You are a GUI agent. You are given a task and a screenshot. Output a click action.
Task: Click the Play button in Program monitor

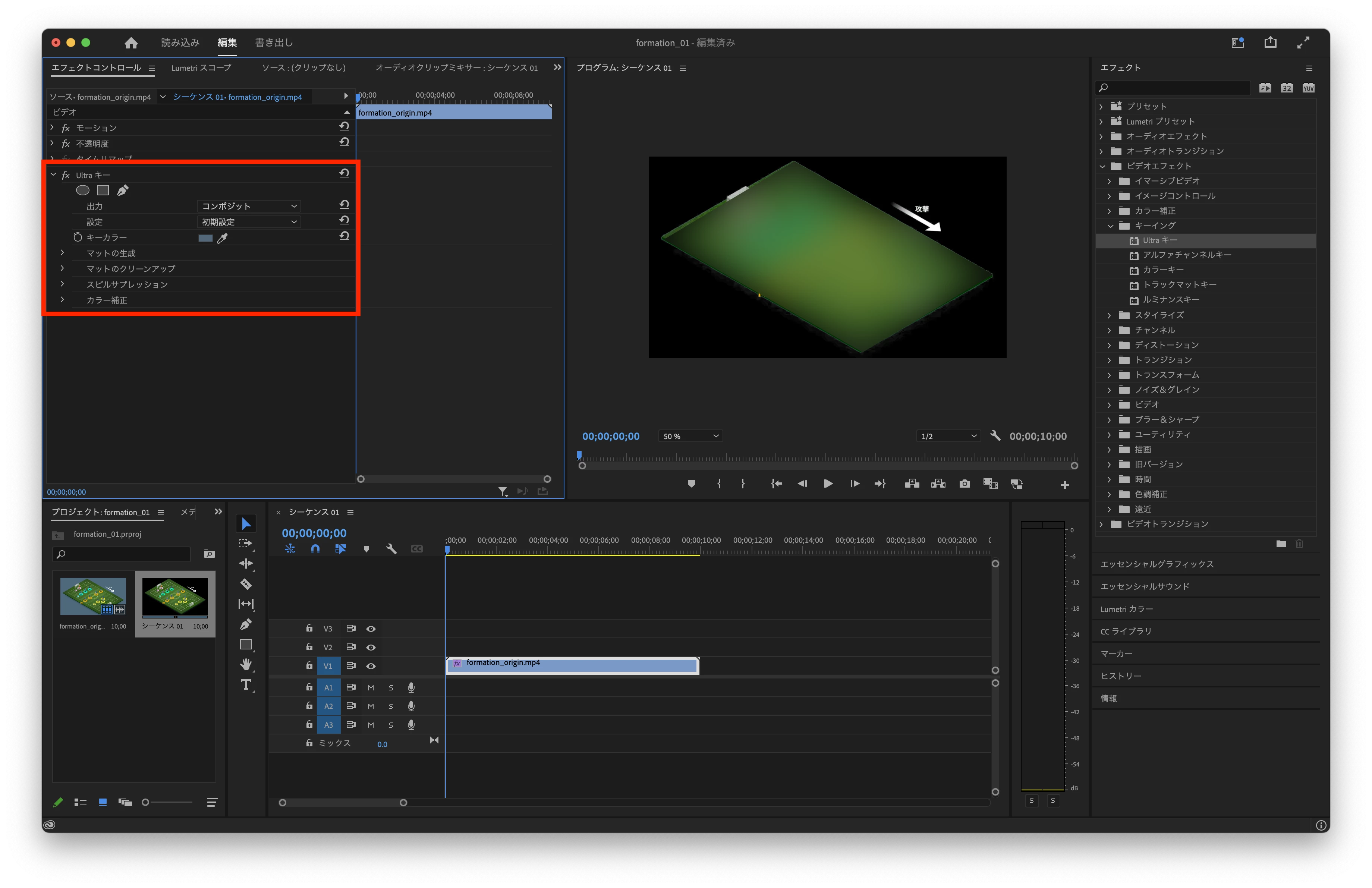coord(828,484)
